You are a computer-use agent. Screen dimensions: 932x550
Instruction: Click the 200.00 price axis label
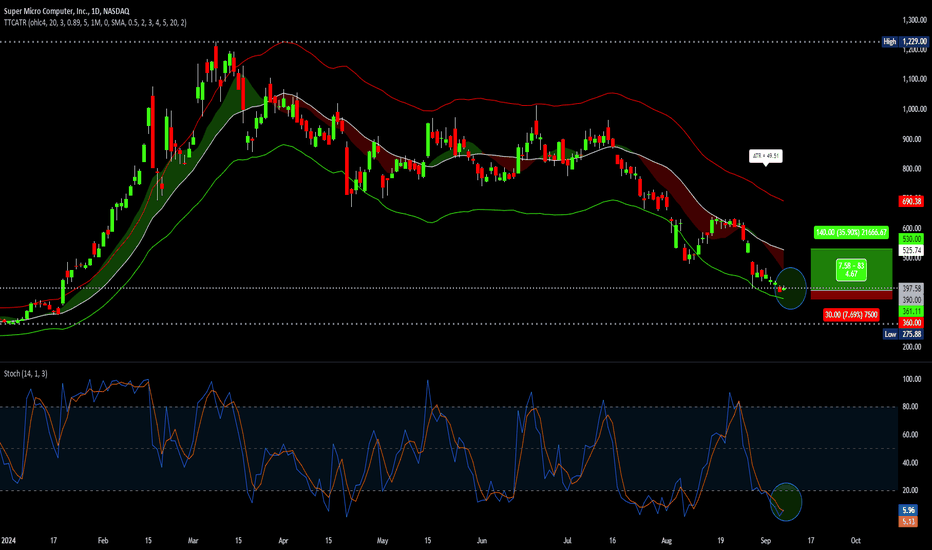912,347
